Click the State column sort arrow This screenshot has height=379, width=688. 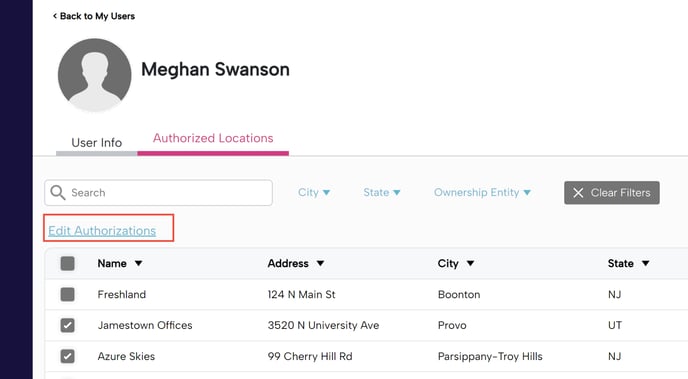click(x=645, y=263)
